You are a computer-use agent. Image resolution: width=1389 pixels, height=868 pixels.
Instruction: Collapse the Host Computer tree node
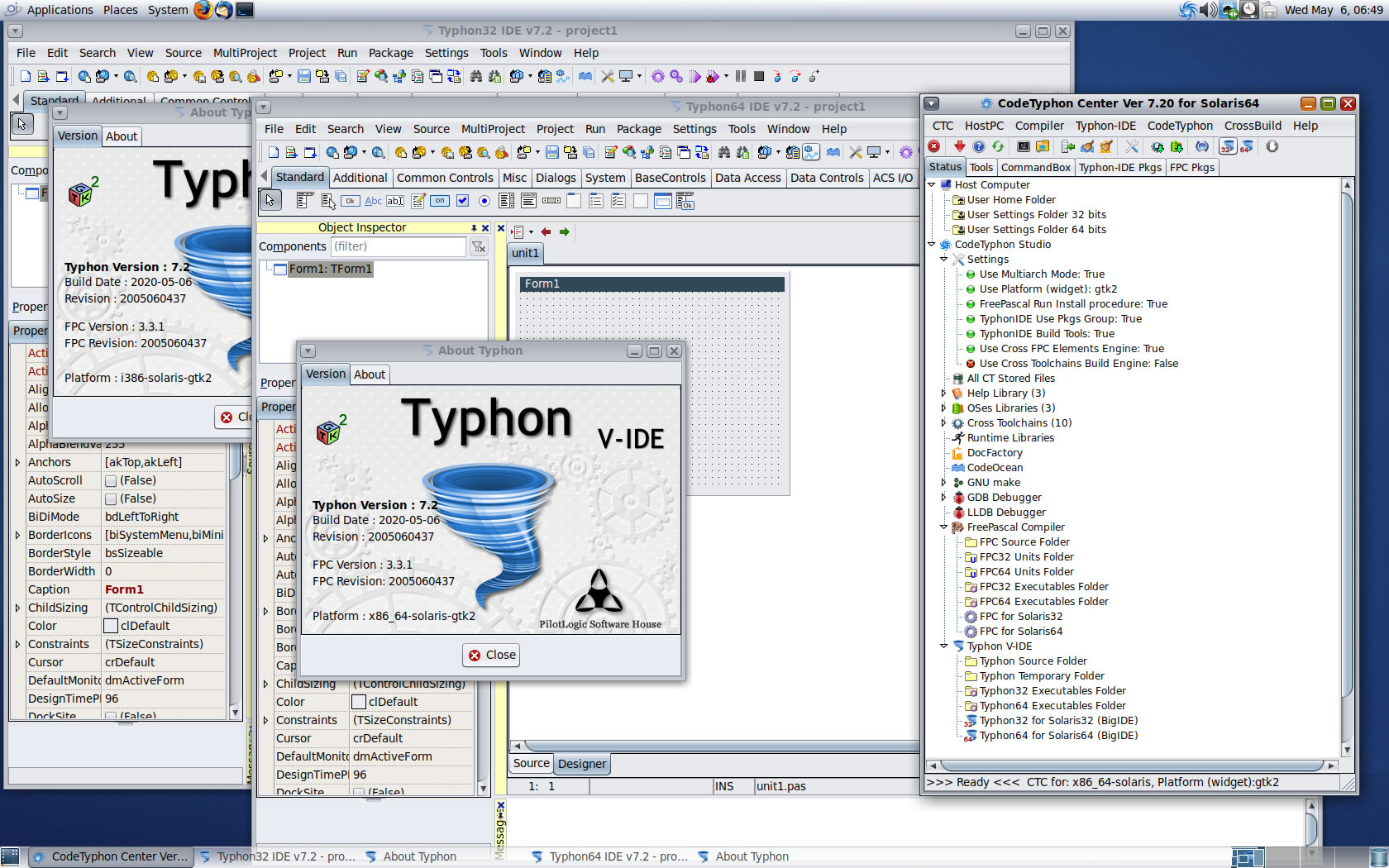pyautogui.click(x=932, y=185)
